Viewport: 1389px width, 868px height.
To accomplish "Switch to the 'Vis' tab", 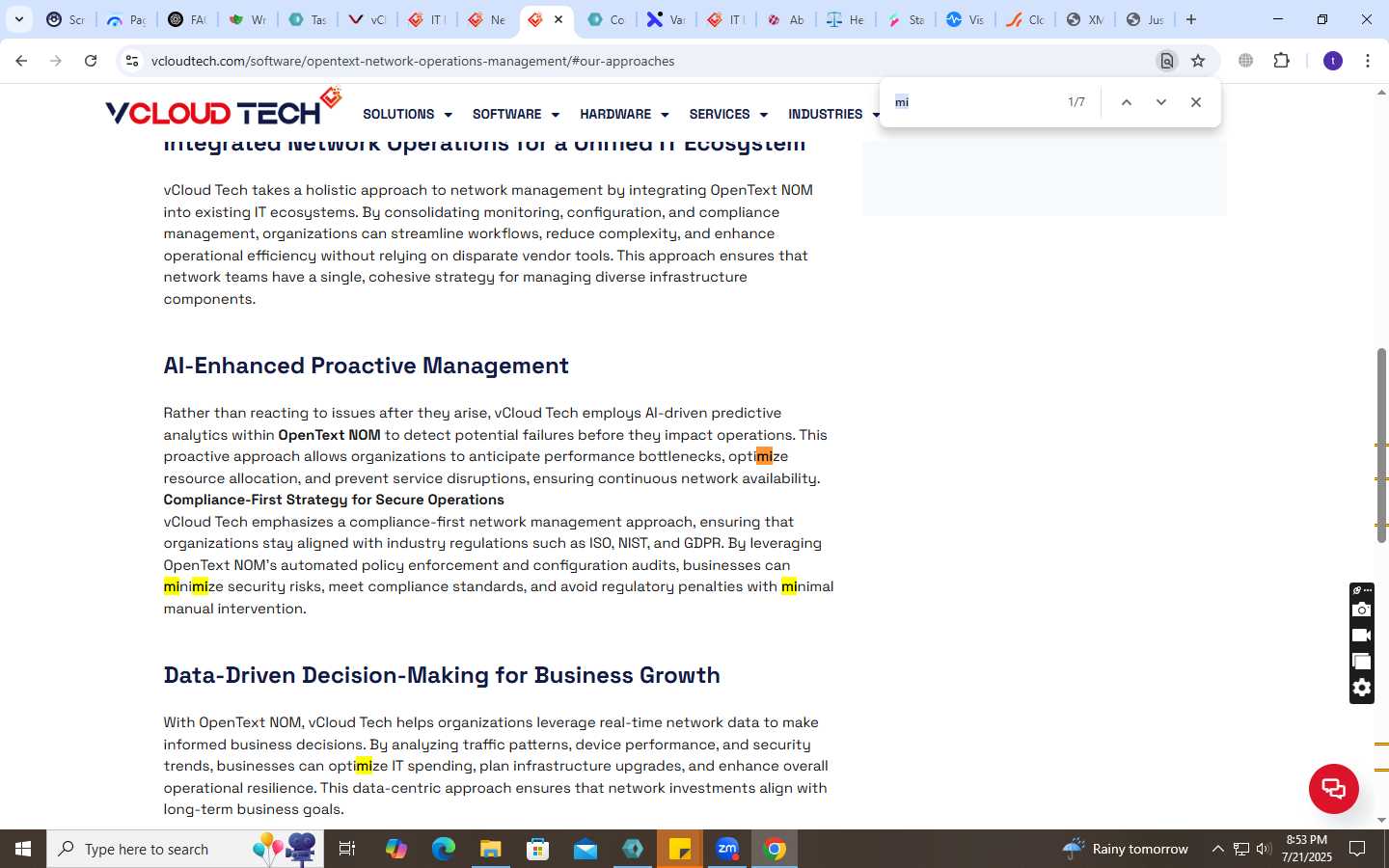I will pyautogui.click(x=966, y=19).
